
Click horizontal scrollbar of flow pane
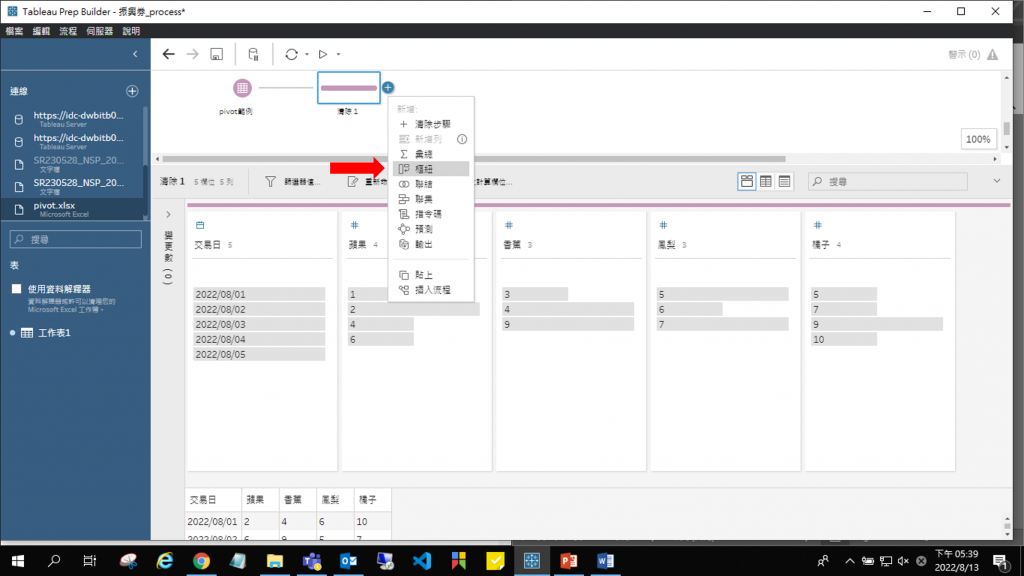coord(474,159)
